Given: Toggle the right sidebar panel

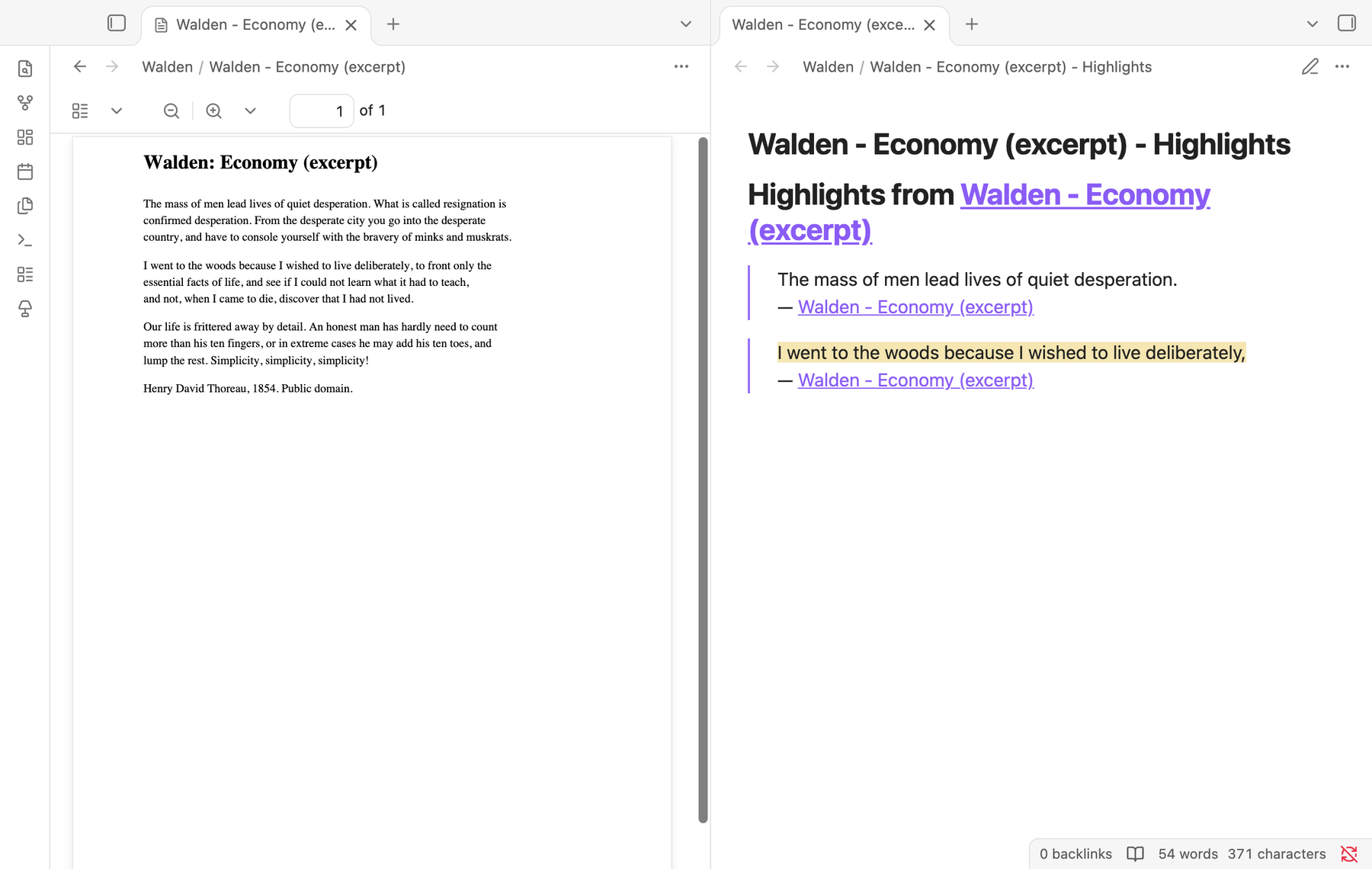Looking at the screenshot, I should coord(1347,24).
